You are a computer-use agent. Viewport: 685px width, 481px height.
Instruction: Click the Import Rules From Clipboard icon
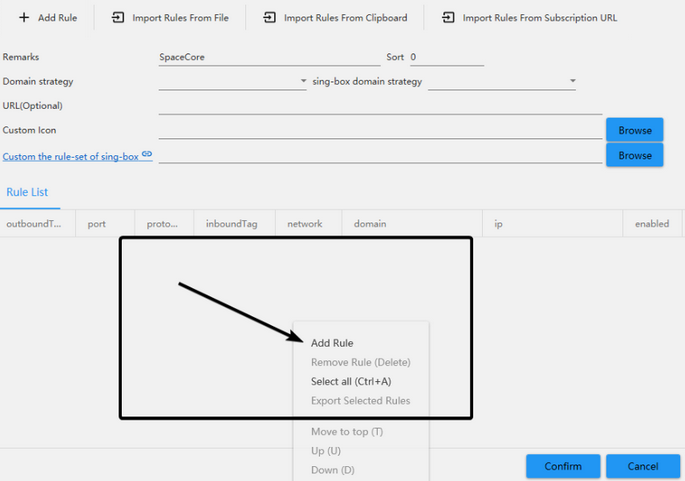pos(269,18)
